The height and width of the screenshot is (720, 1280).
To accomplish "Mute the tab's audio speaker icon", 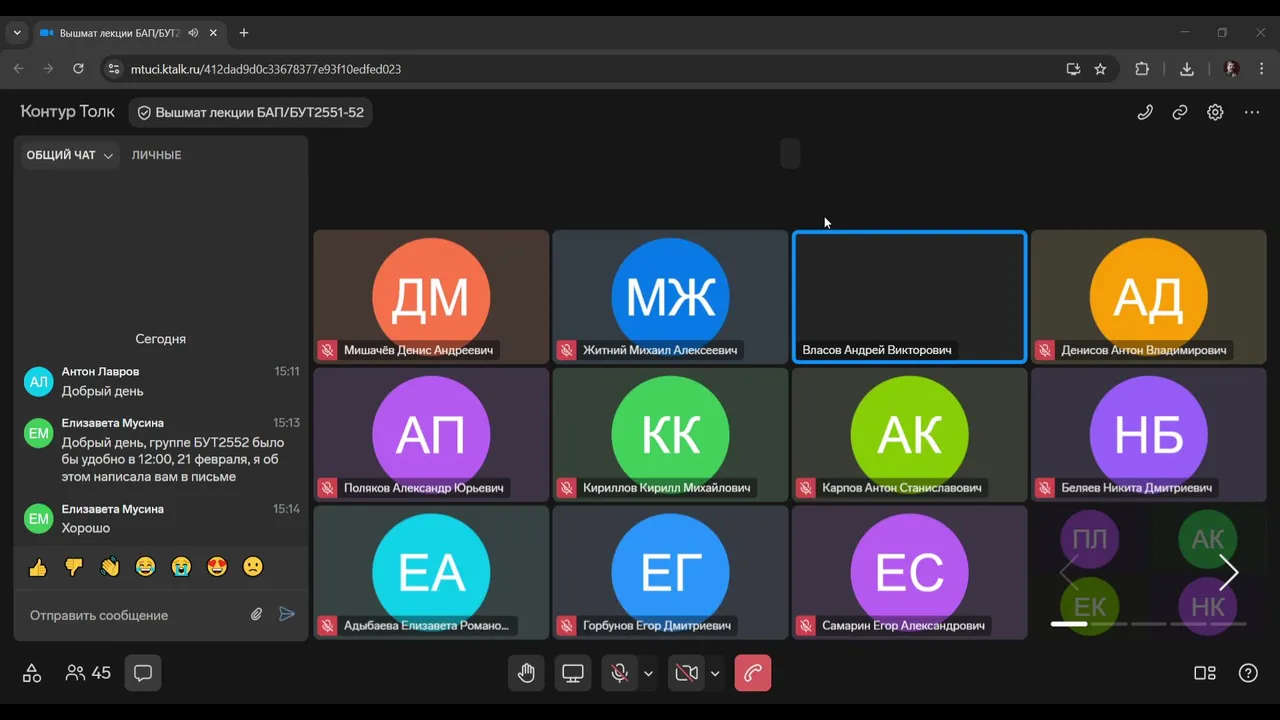I will pos(193,33).
